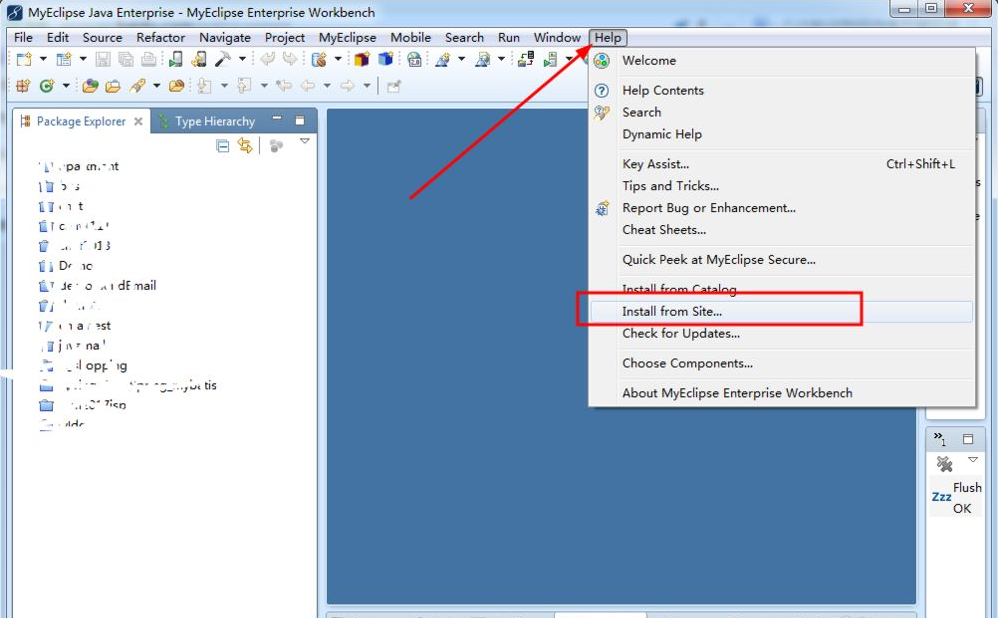Click the yellow package box icon
Image resolution: width=998 pixels, height=618 pixels.
pyautogui.click(x=362, y=60)
